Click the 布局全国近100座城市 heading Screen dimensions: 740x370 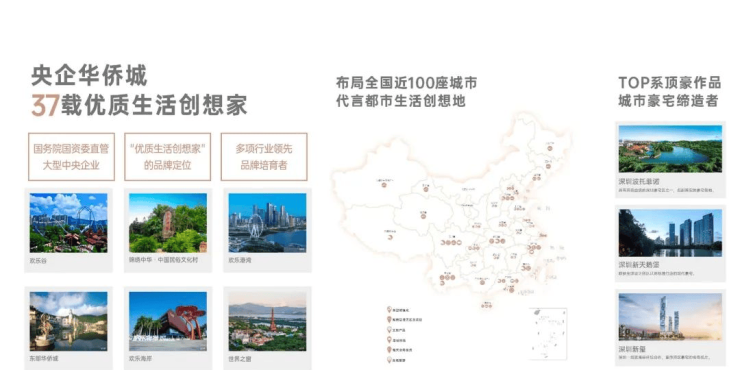point(406,84)
